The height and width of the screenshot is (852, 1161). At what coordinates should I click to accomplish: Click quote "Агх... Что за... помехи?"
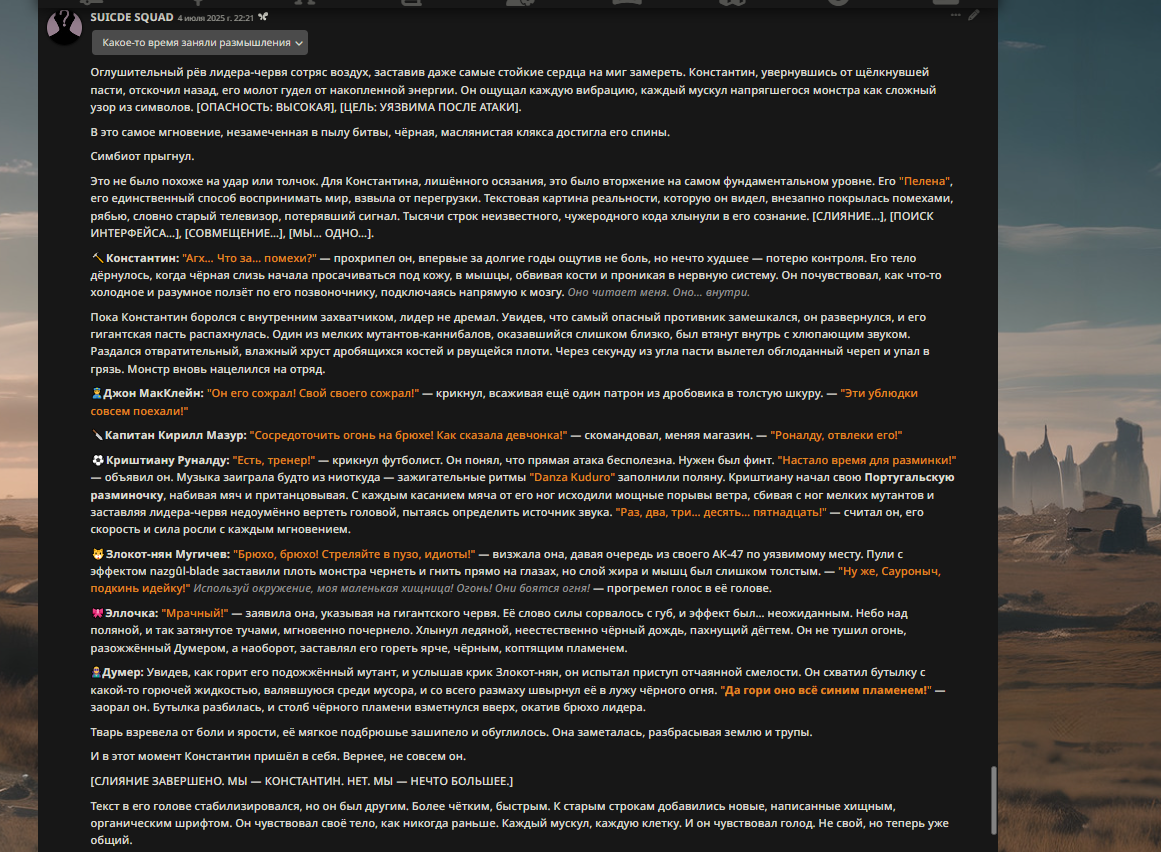pos(250,258)
